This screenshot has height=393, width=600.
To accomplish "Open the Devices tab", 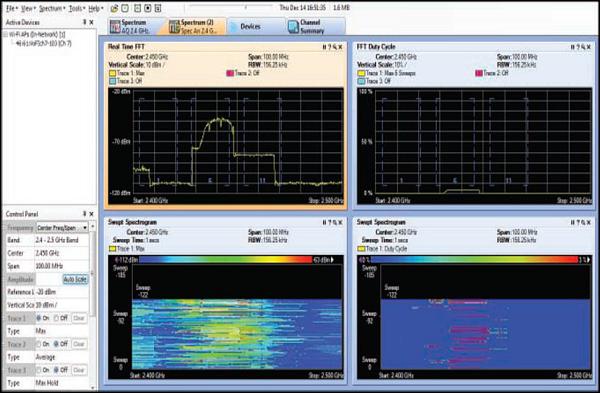I will point(256,26).
